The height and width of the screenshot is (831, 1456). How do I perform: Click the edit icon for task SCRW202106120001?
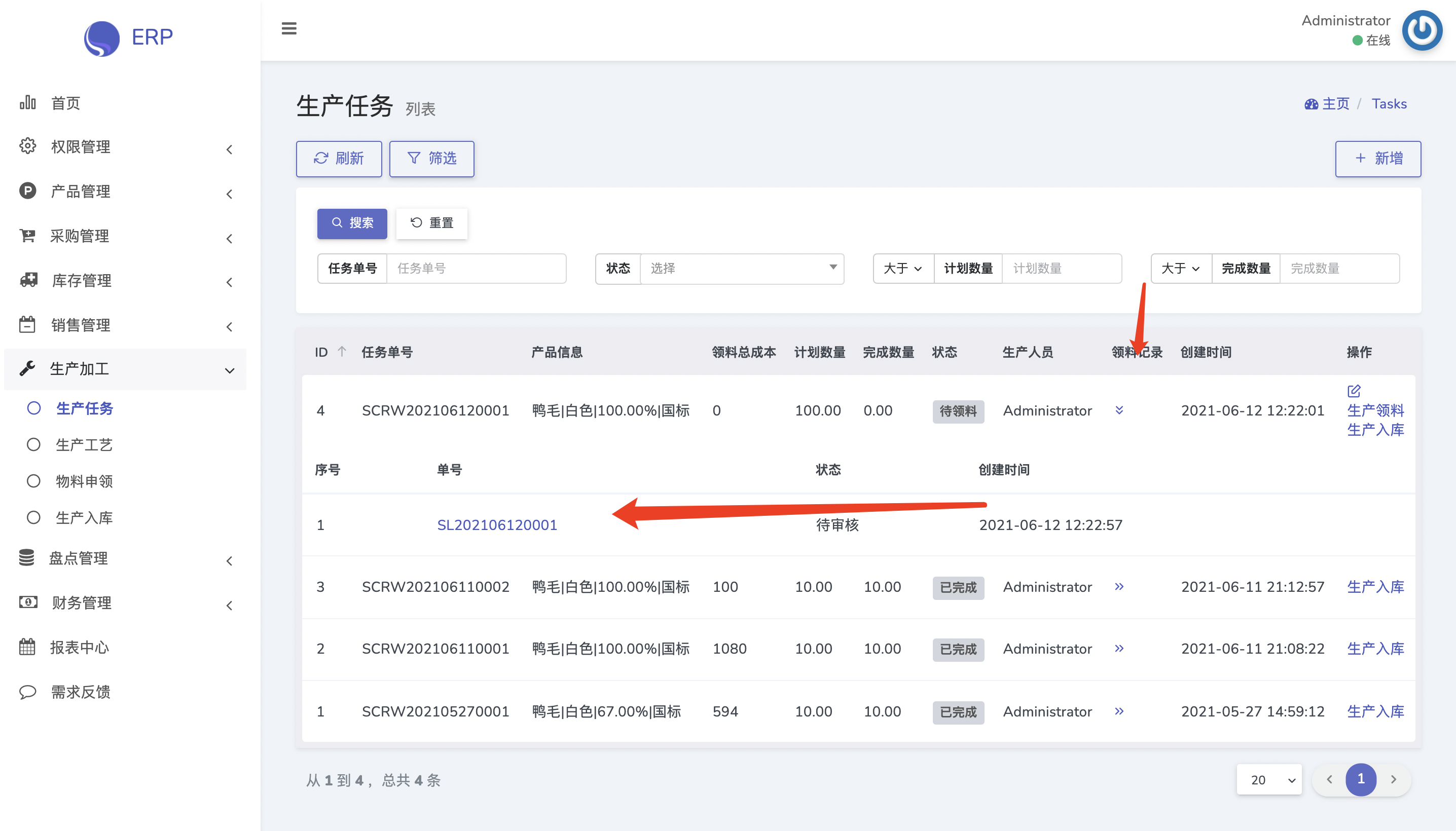pyautogui.click(x=1354, y=391)
